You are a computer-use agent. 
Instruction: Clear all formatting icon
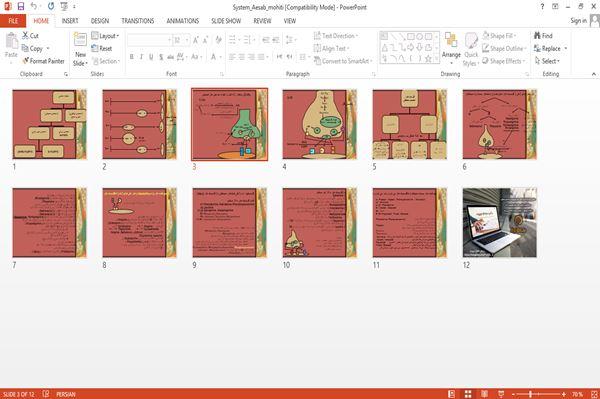(218, 40)
